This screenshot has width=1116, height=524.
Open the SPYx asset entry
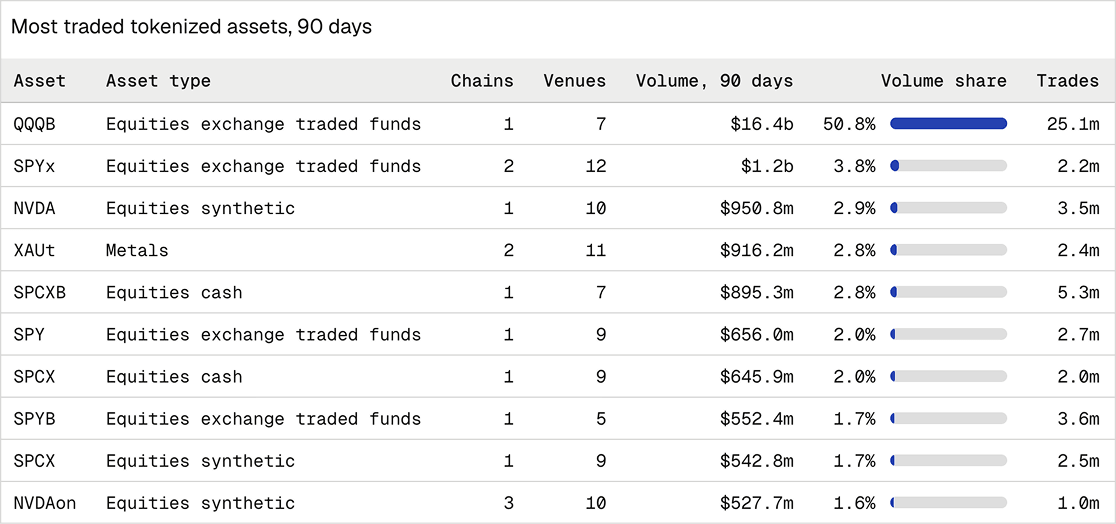click(34, 166)
